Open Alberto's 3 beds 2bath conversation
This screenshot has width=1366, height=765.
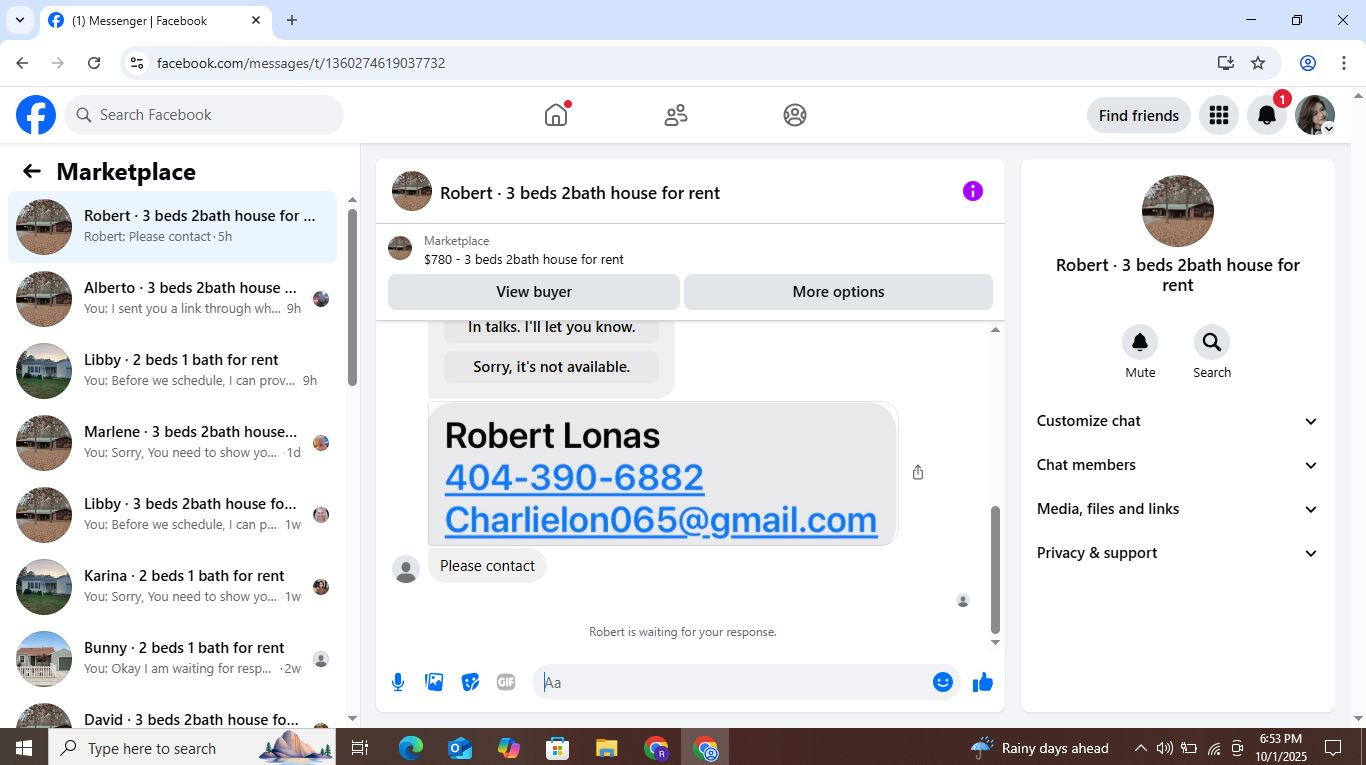(x=172, y=299)
